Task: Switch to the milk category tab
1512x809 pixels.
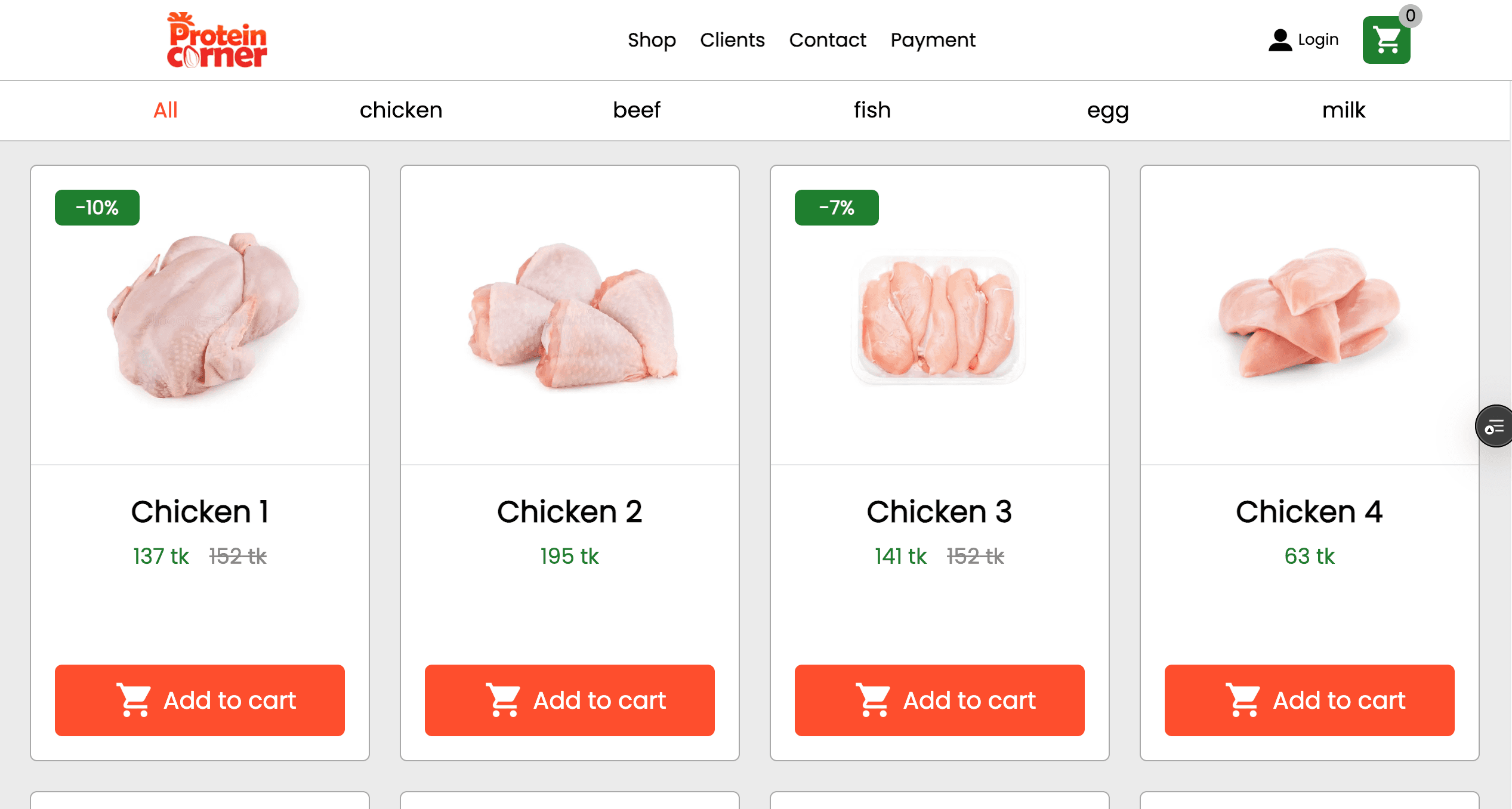Action: coord(1344,110)
